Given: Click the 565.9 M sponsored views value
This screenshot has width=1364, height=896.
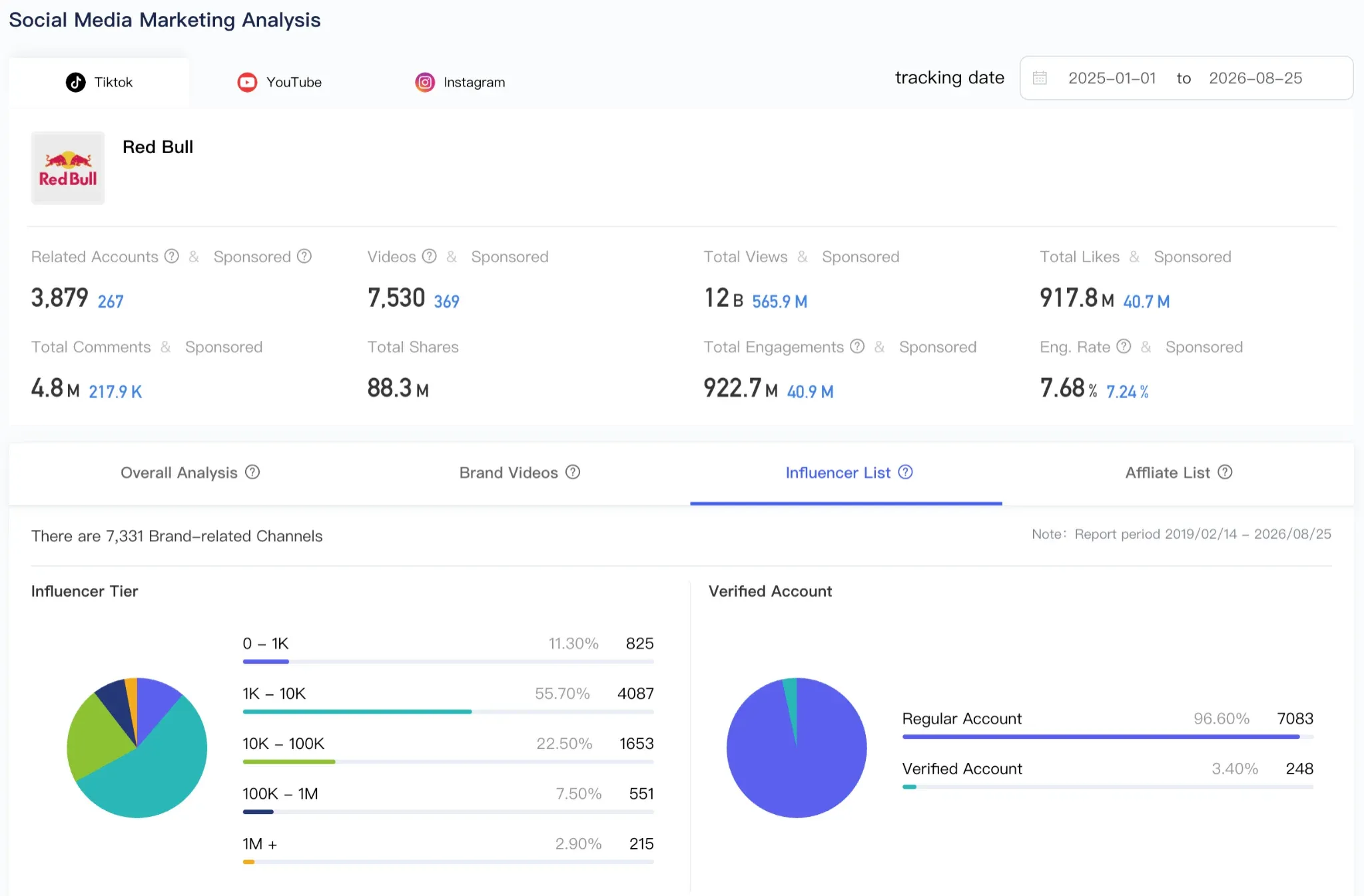Looking at the screenshot, I should (x=780, y=302).
